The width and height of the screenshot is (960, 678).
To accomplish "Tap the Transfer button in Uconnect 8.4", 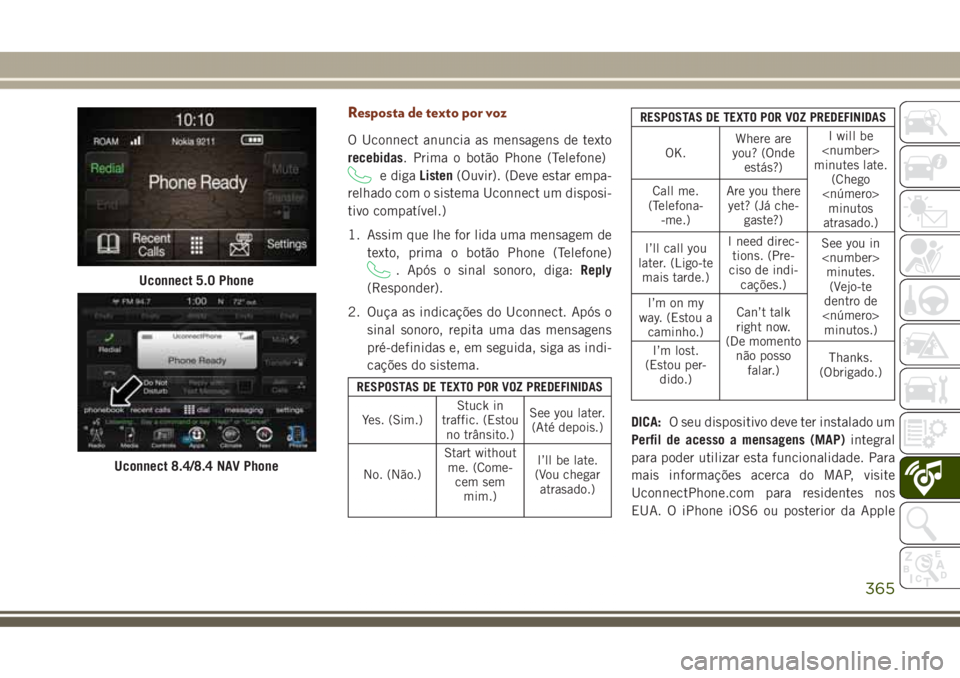I will 285,363.
